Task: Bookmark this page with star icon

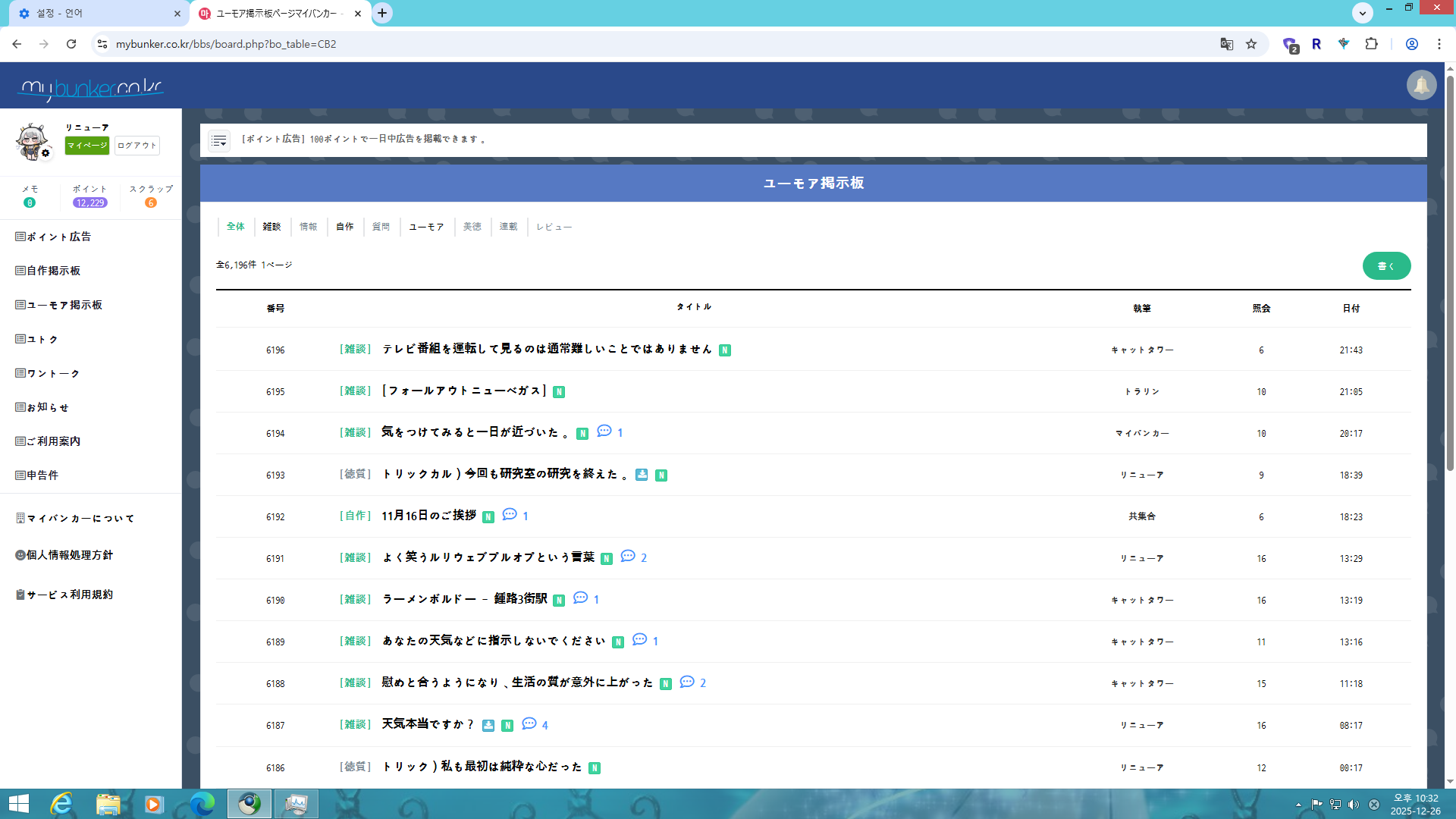Action: click(x=1251, y=44)
